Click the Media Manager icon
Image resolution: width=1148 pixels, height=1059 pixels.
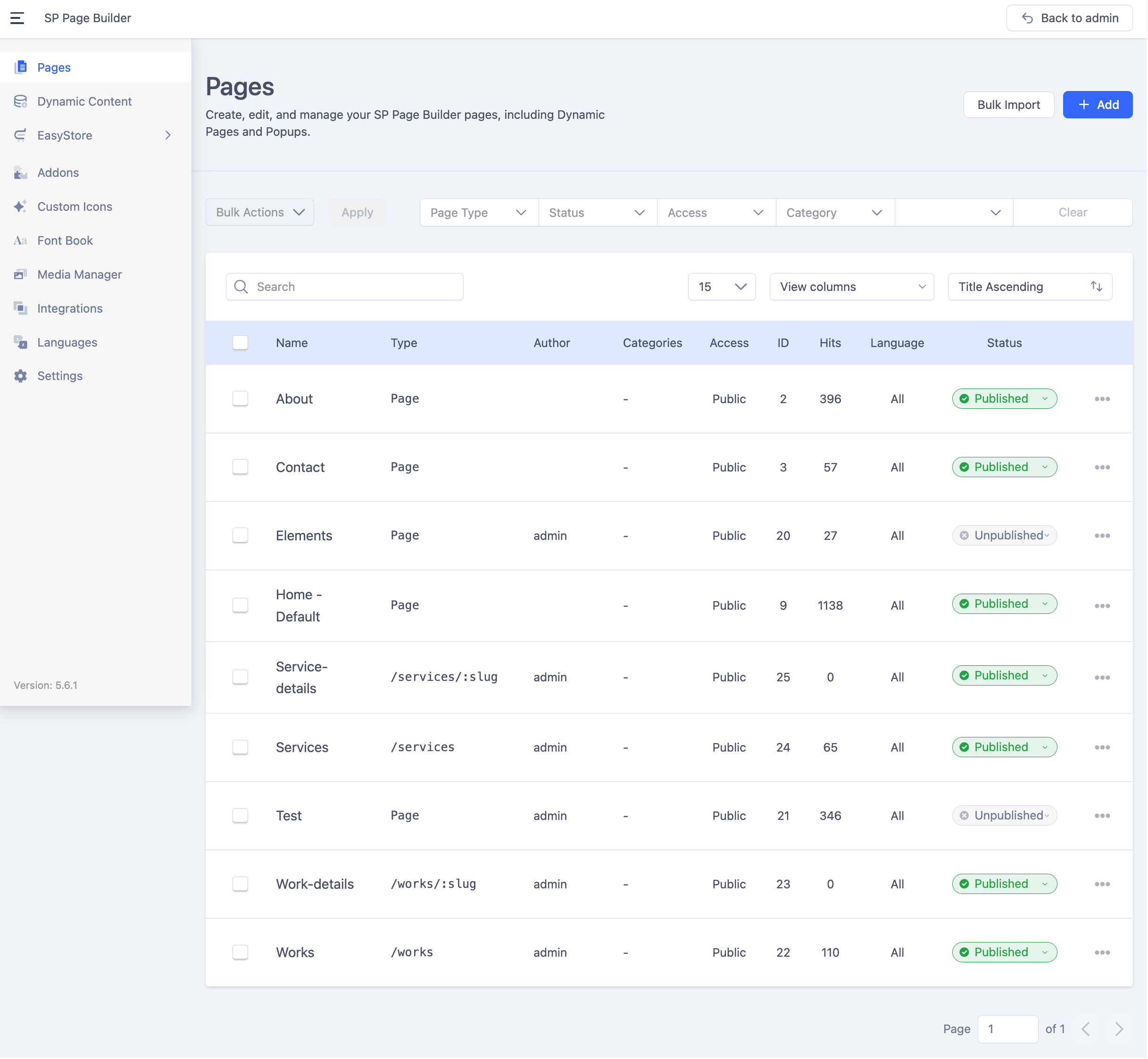[x=21, y=274]
